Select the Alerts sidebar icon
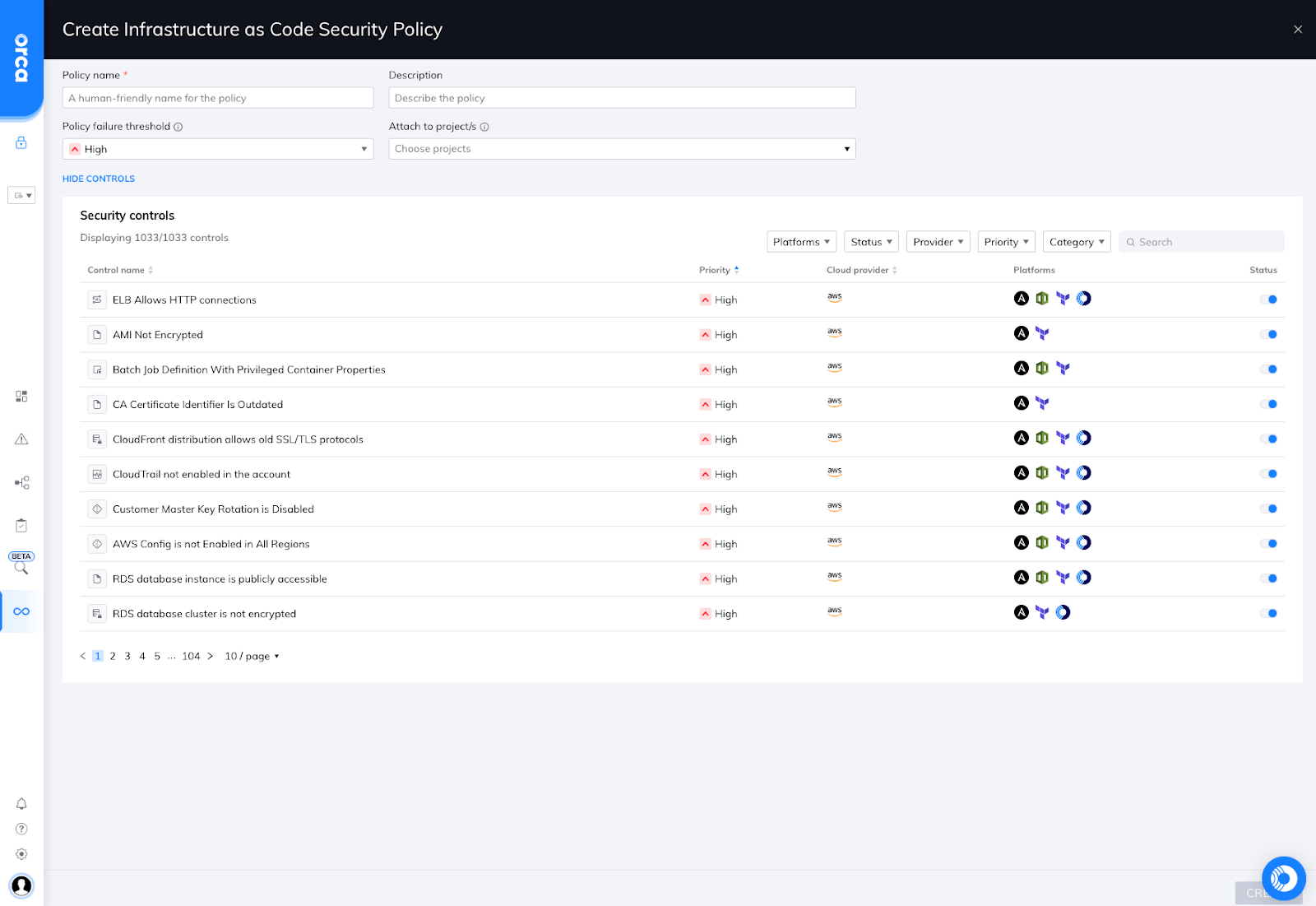 tap(21, 439)
